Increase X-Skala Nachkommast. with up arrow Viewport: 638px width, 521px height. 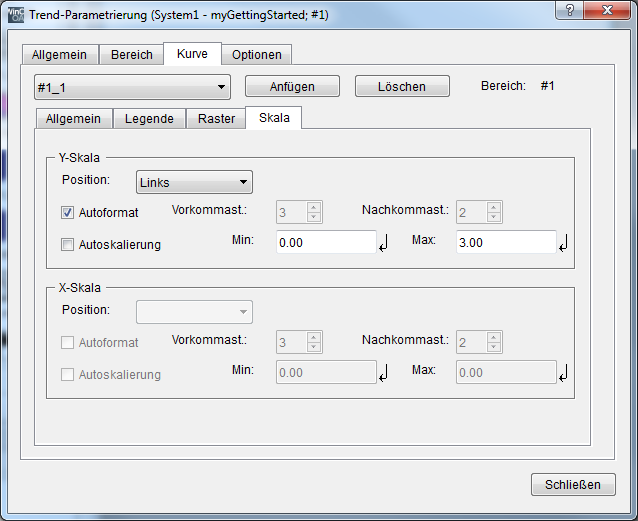point(493,337)
